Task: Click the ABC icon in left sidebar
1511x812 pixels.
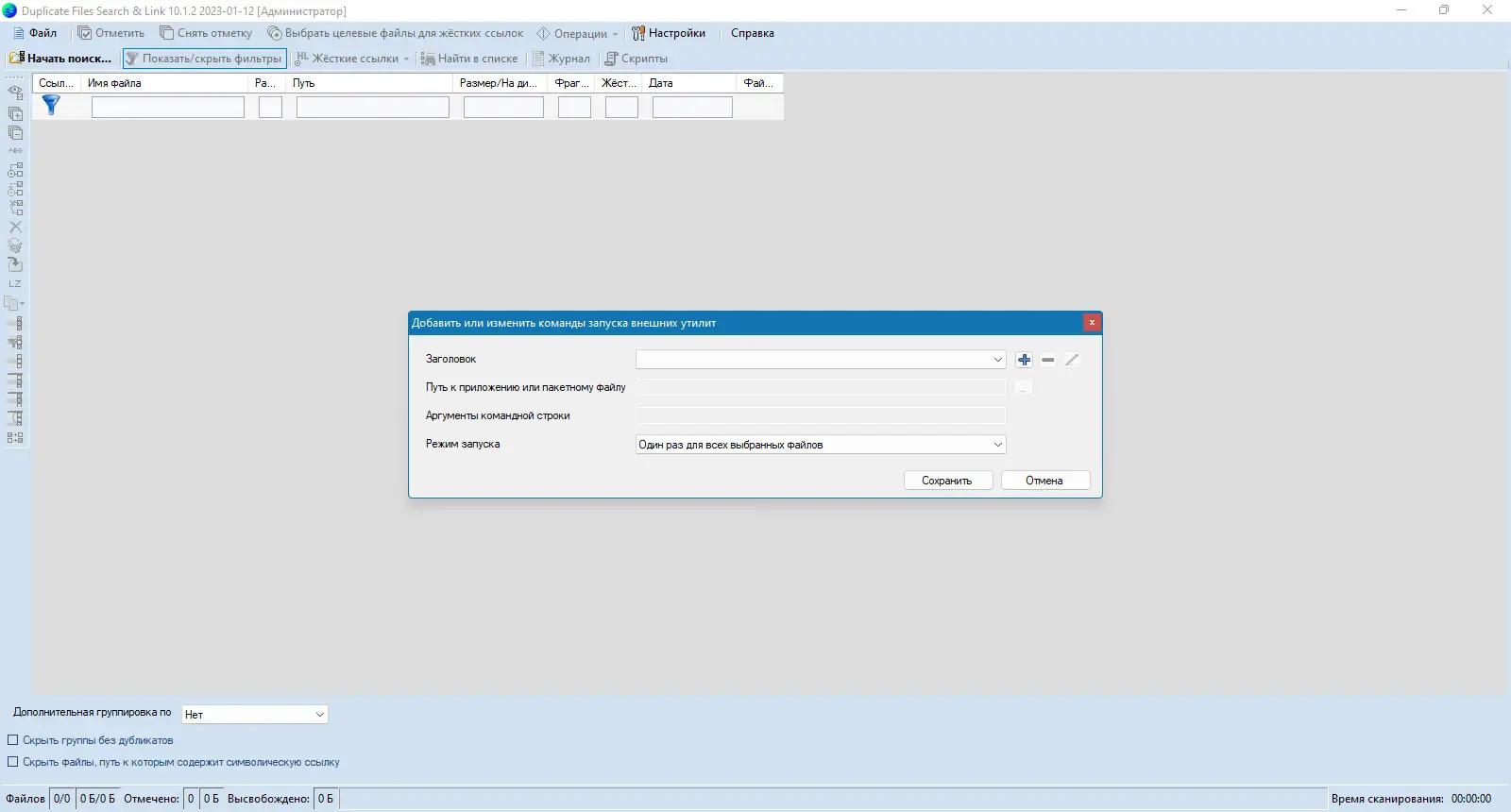Action: coord(15,150)
